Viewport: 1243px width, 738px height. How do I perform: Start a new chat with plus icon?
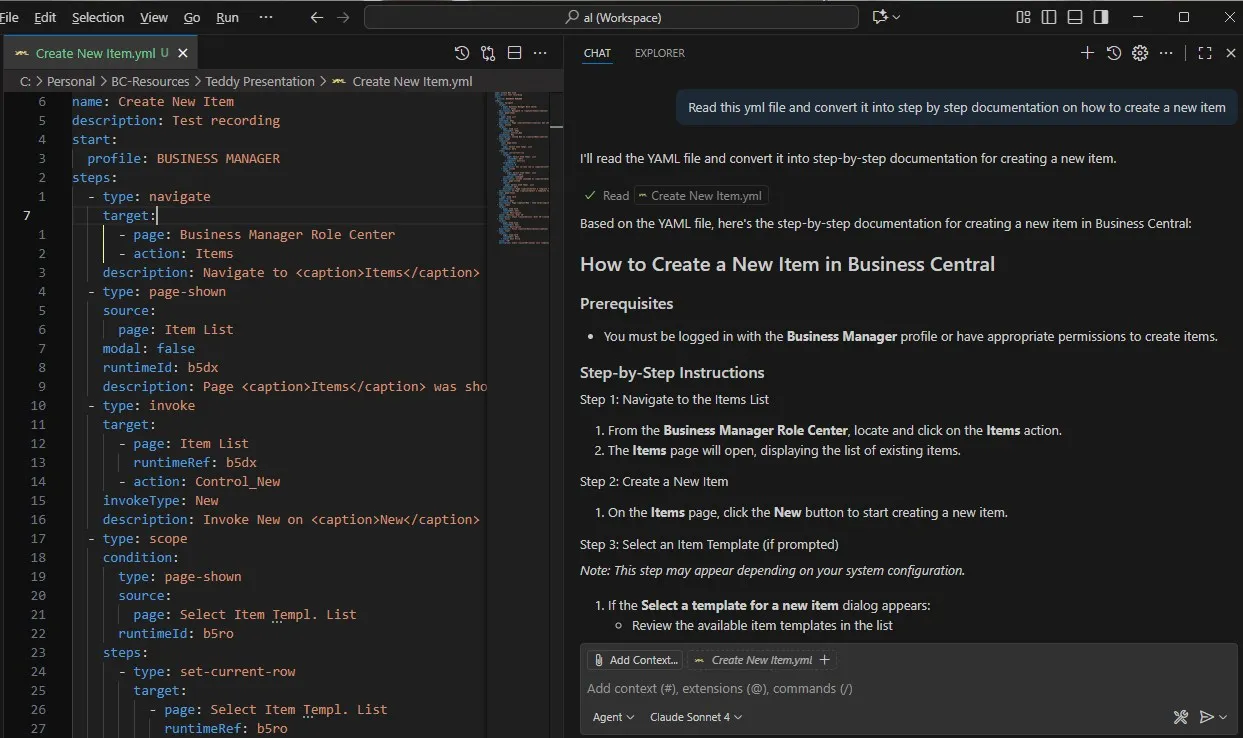coord(1087,53)
